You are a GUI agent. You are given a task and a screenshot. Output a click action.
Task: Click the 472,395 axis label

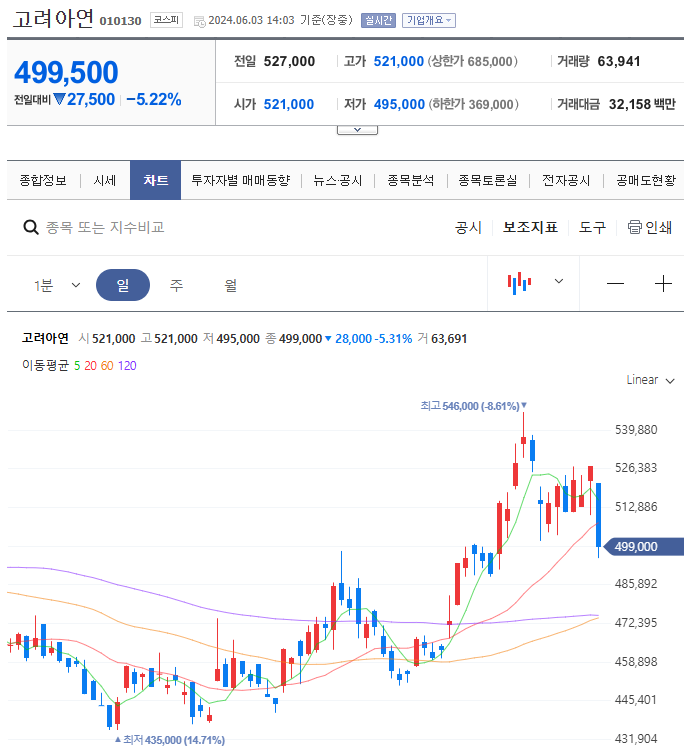point(636,623)
